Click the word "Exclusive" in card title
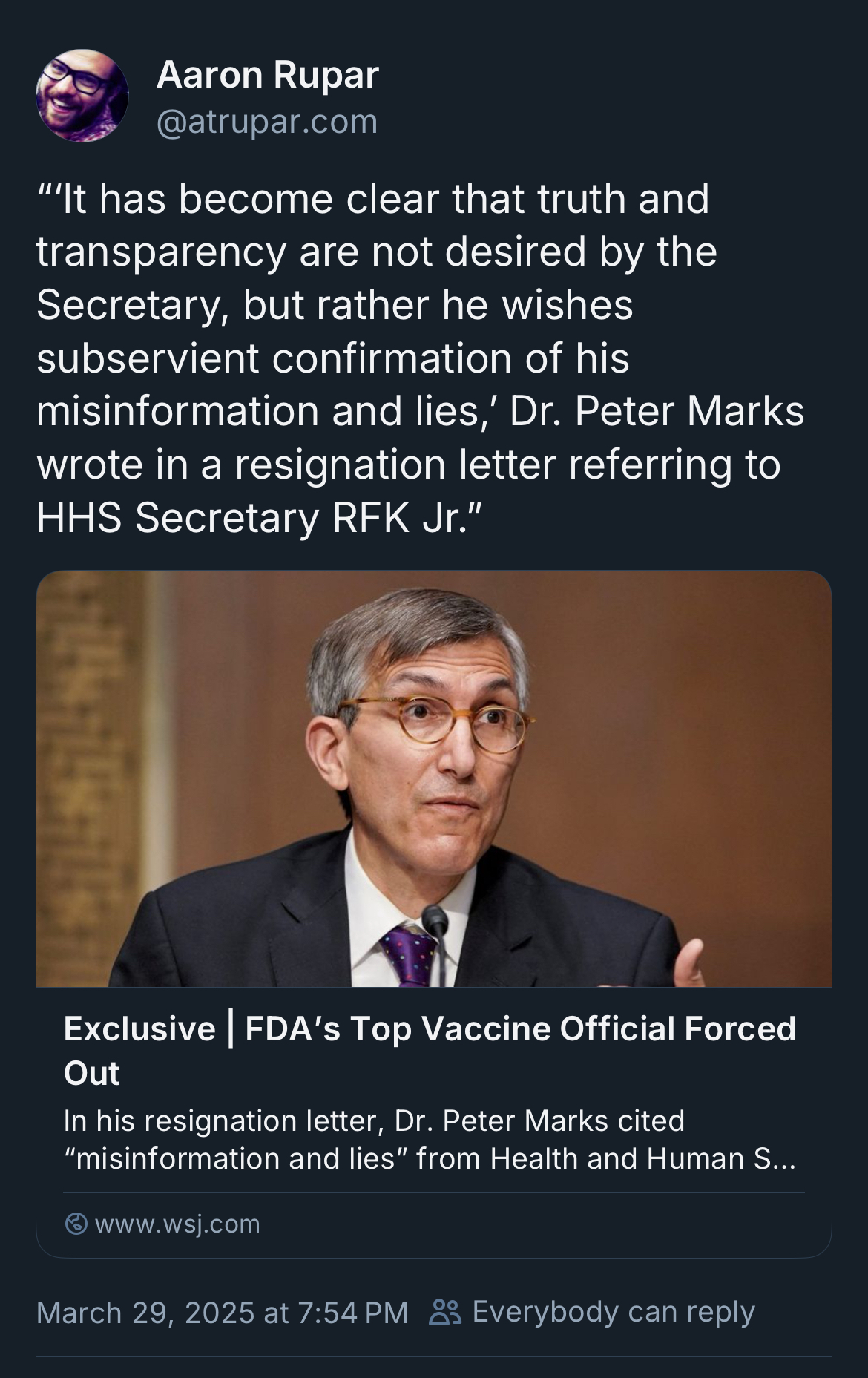 click(139, 1029)
